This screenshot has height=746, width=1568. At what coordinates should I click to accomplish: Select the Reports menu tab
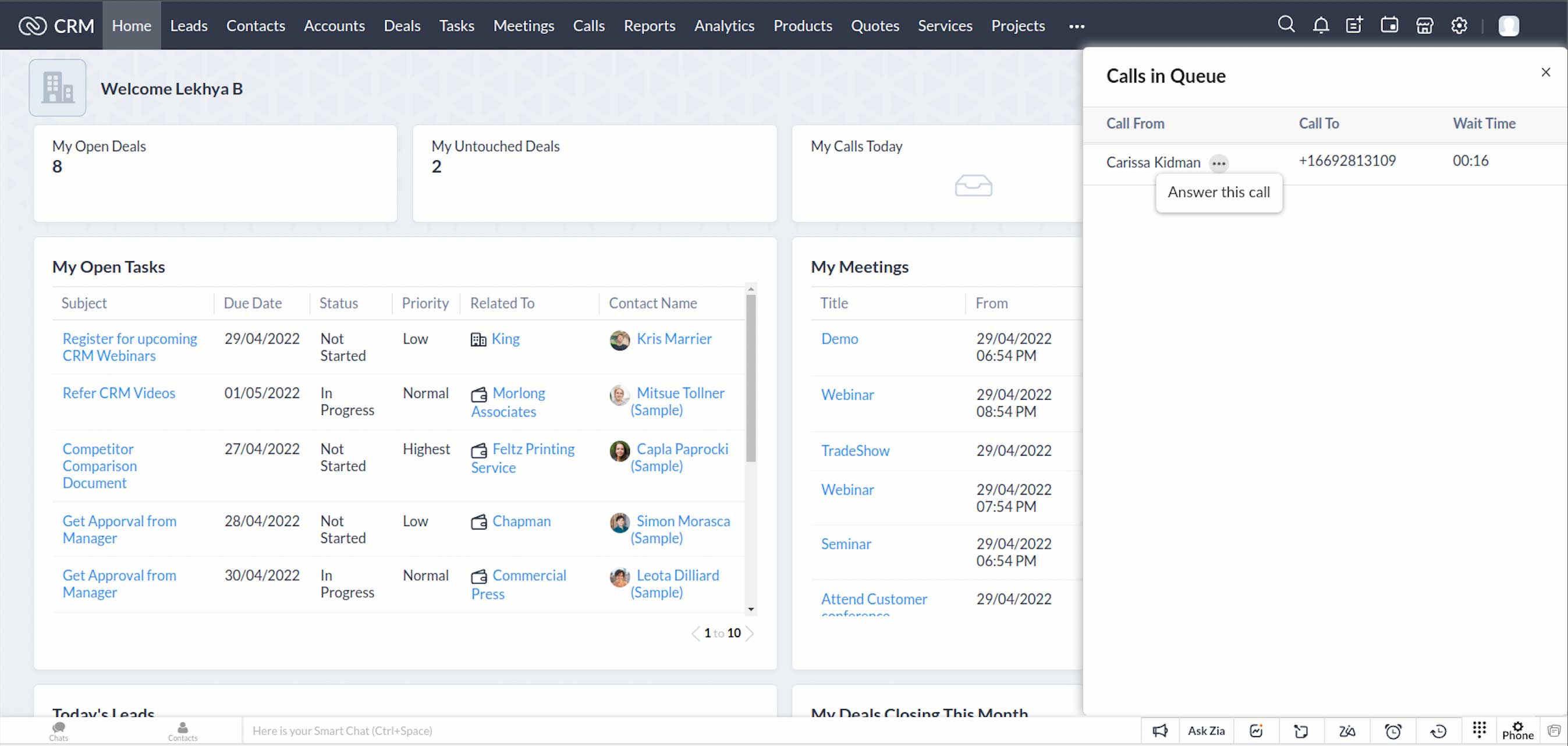(648, 25)
